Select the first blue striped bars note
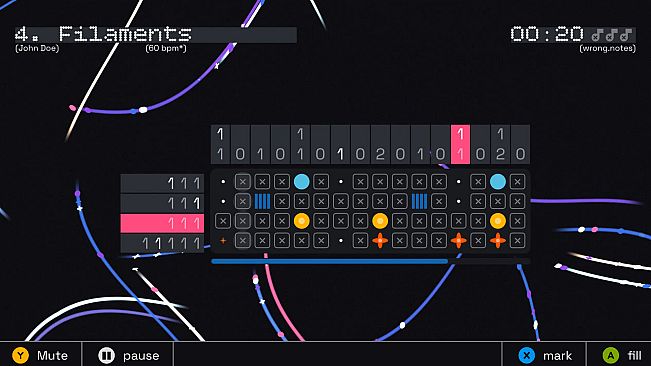This screenshot has height=366, width=651. (262, 201)
